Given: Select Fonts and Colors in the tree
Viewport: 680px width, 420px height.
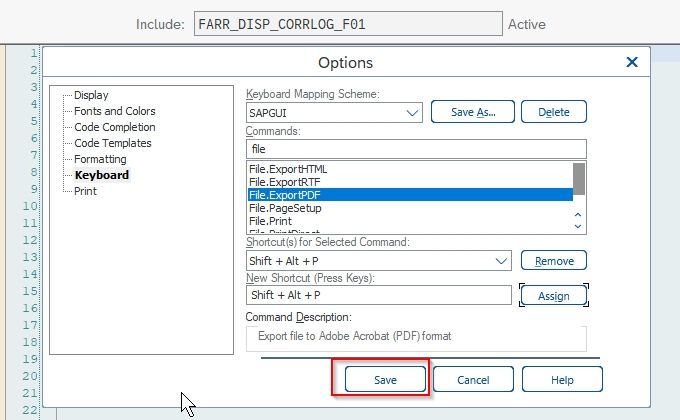Looking at the screenshot, I should pyautogui.click(x=114, y=111).
